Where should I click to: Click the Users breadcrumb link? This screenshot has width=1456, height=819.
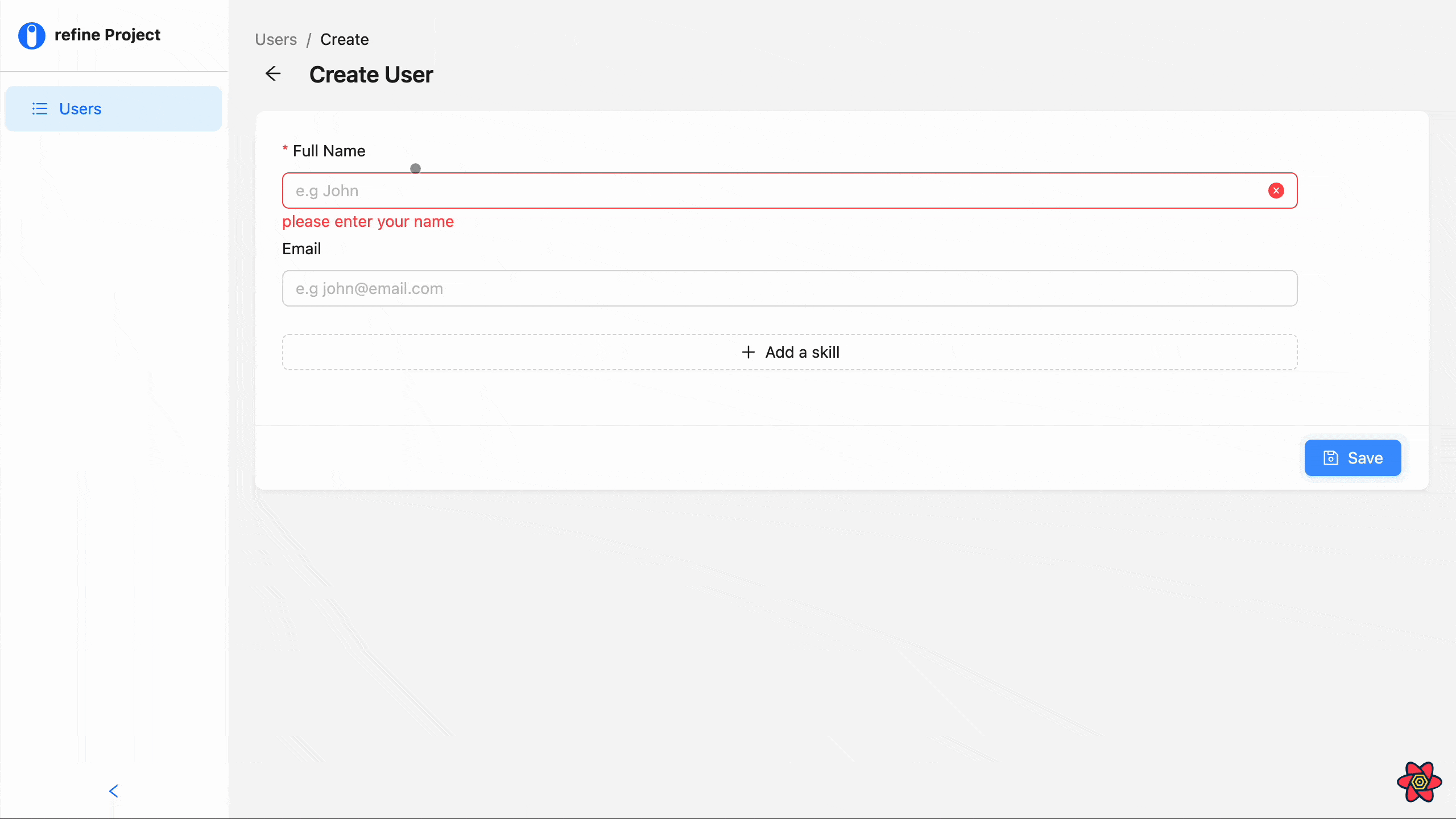point(276,39)
